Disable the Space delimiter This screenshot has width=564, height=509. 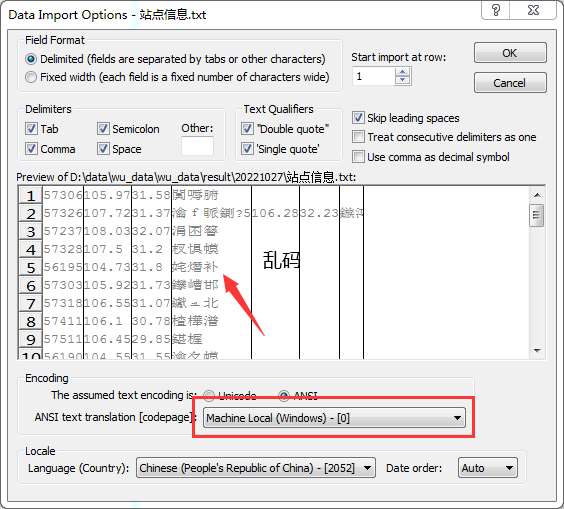point(103,149)
